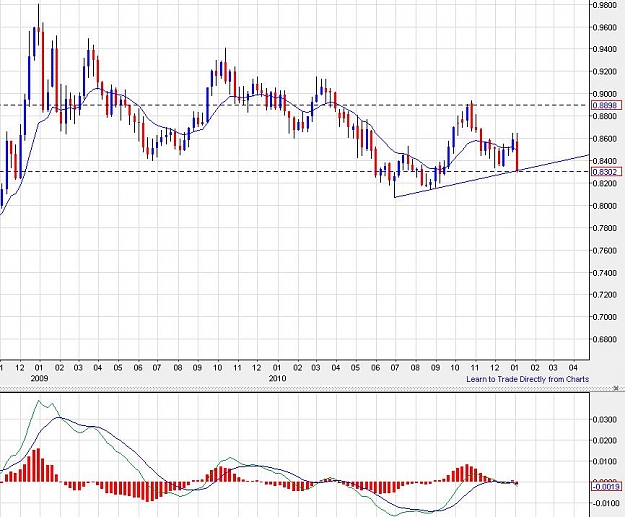Select the ascending trend line on the chart
Image resolution: width=625 pixels, height=517 pixels.
[x=491, y=176]
